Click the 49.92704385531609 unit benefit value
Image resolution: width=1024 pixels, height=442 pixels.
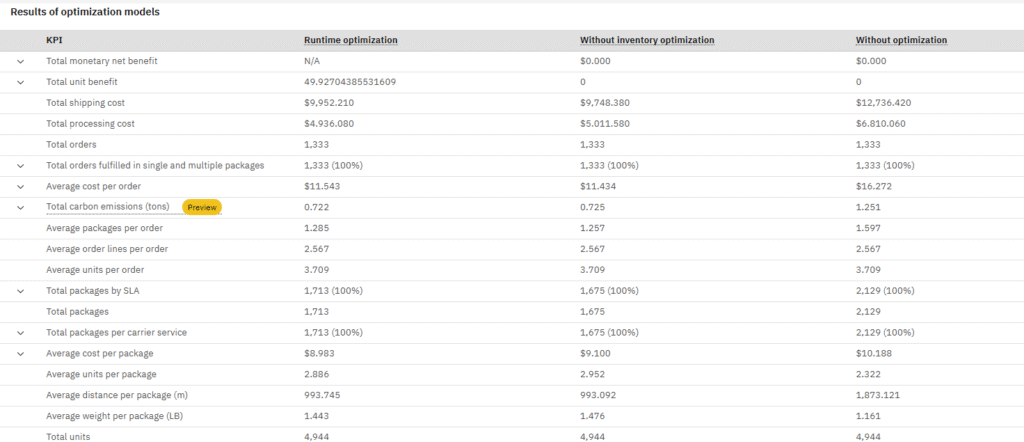350,82
